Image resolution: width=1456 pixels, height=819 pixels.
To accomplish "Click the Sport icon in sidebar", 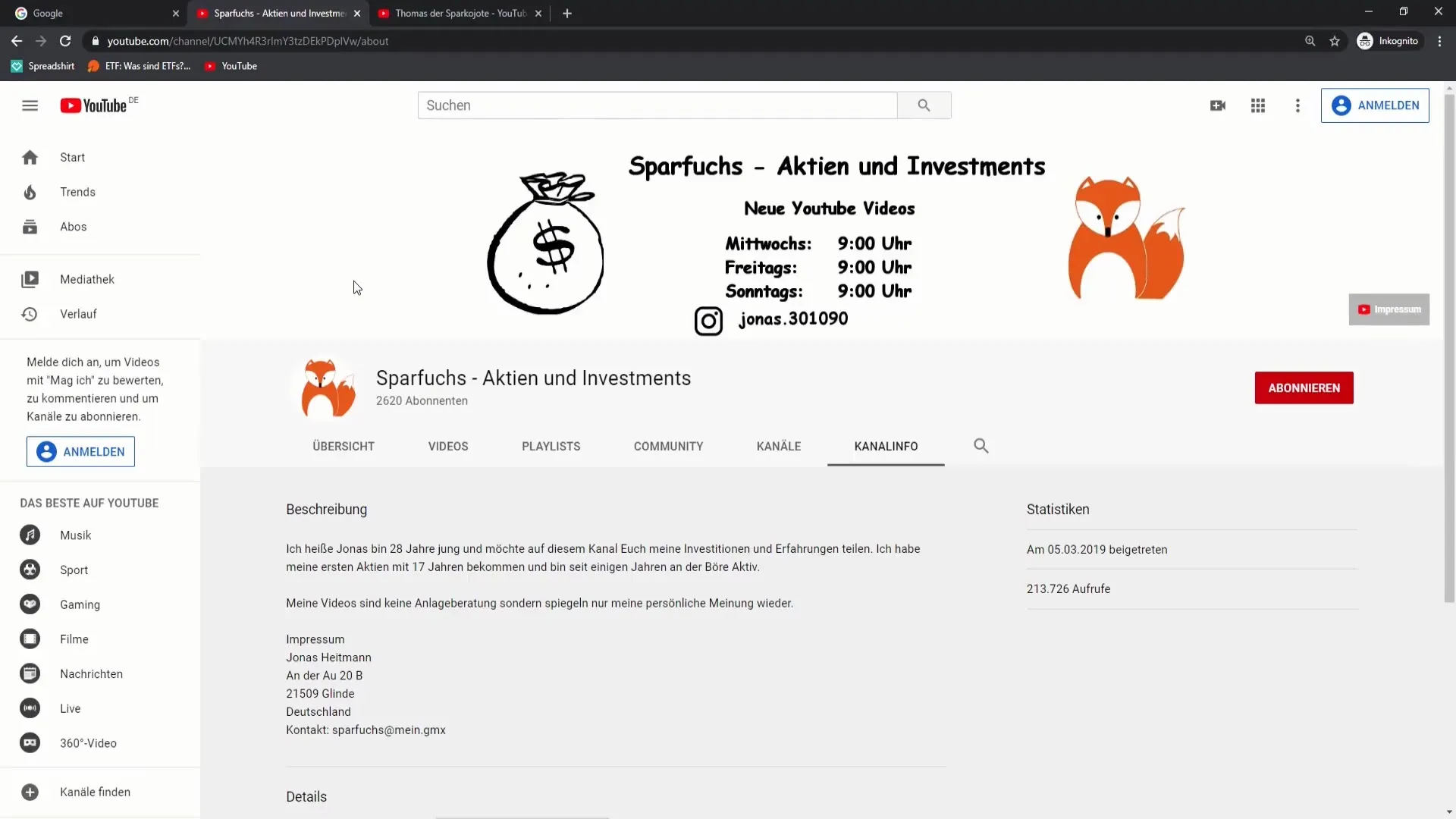I will pos(30,570).
